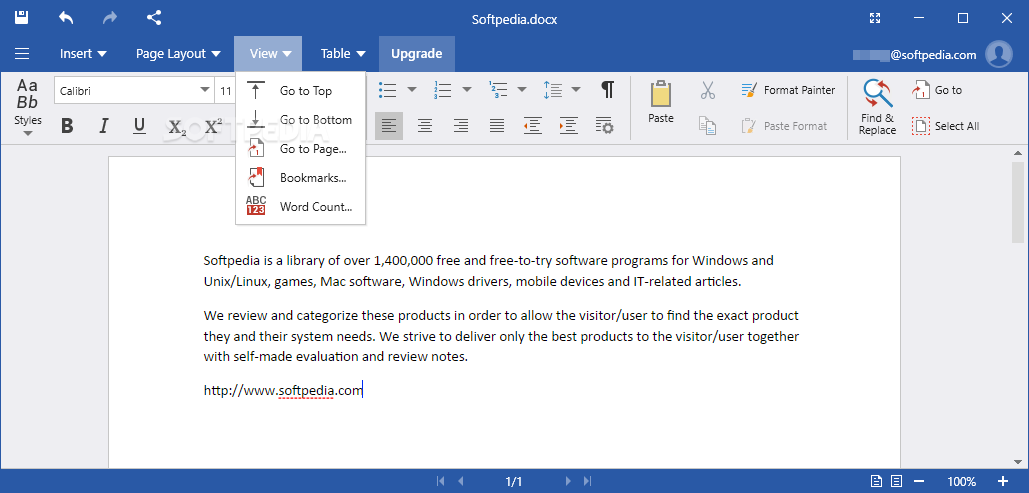
Task: Choose Go to Page...
Action: tap(300, 148)
